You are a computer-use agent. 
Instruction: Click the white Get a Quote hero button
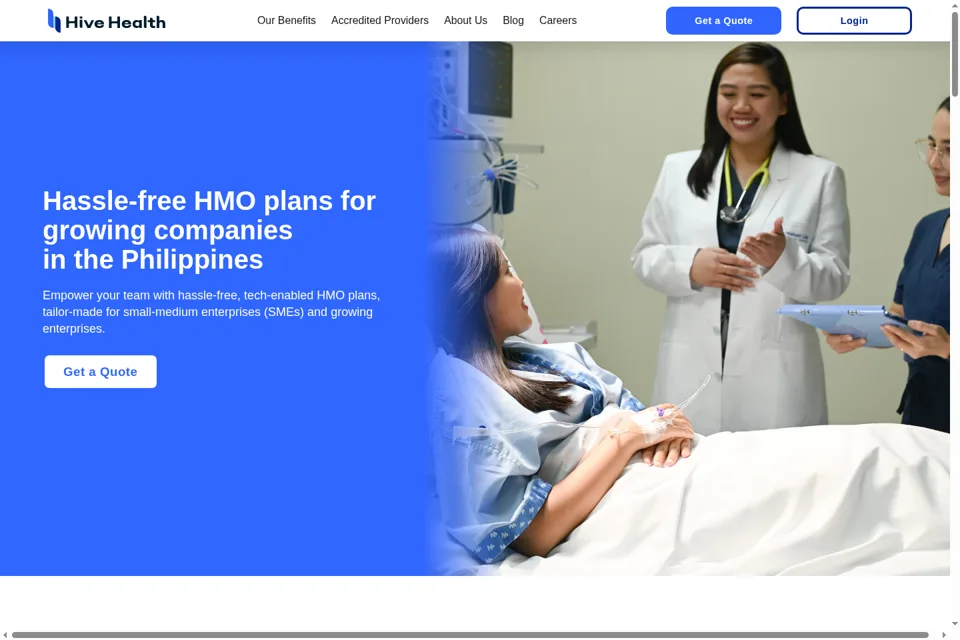pyautogui.click(x=100, y=372)
